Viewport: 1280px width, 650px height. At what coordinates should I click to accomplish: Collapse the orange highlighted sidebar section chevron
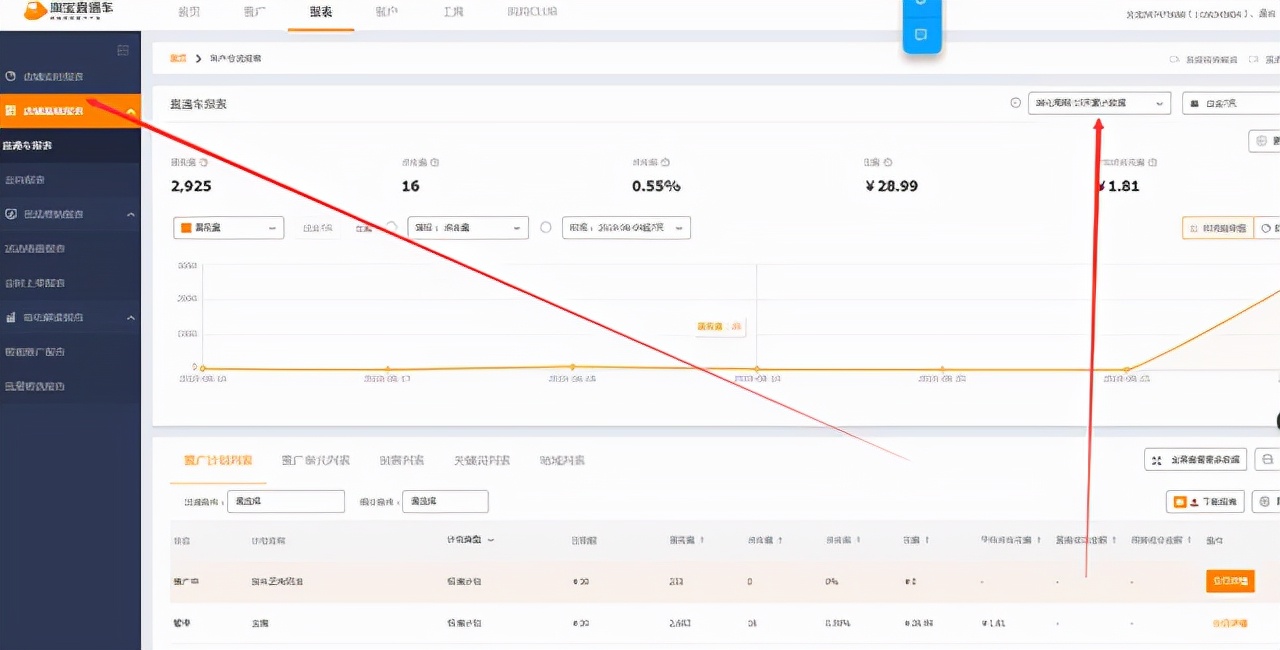coord(130,111)
